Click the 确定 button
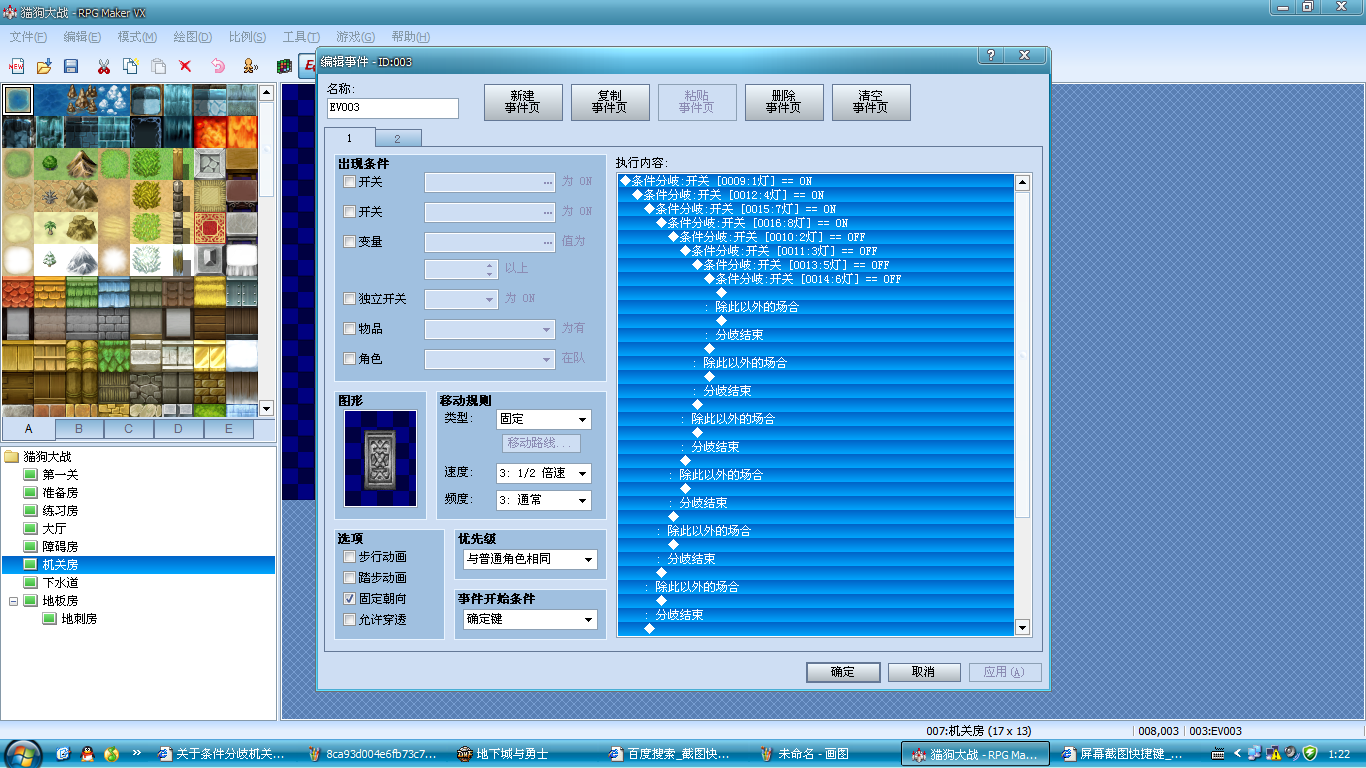1366x768 pixels. [843, 672]
